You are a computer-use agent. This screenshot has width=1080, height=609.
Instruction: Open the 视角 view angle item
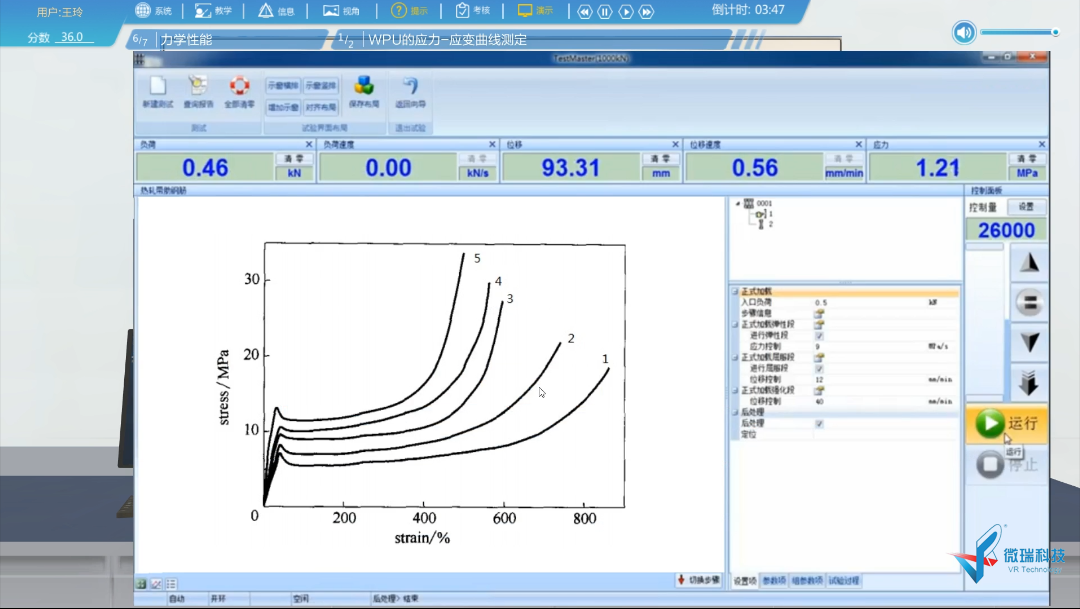(342, 10)
